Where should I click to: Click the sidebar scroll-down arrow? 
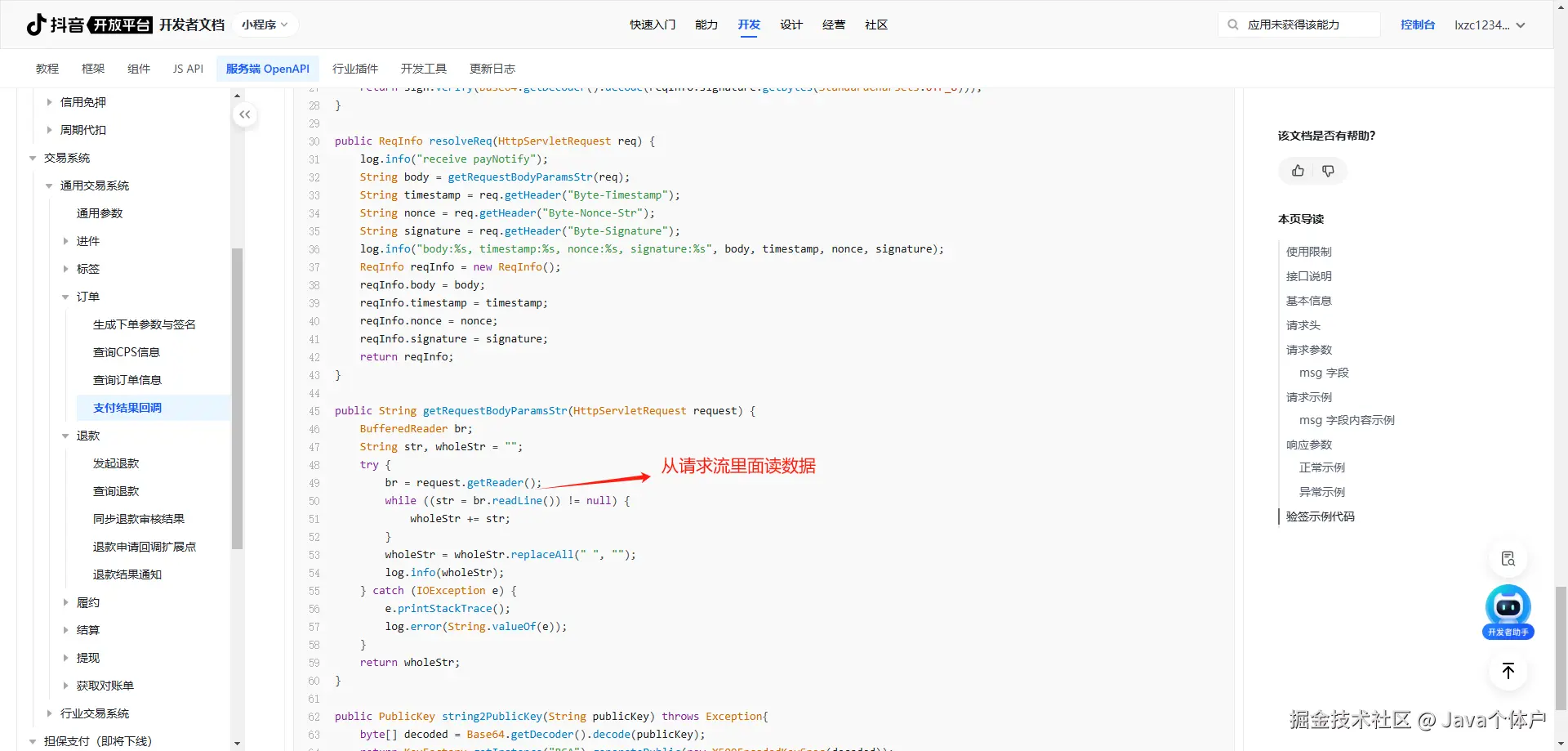click(x=238, y=744)
